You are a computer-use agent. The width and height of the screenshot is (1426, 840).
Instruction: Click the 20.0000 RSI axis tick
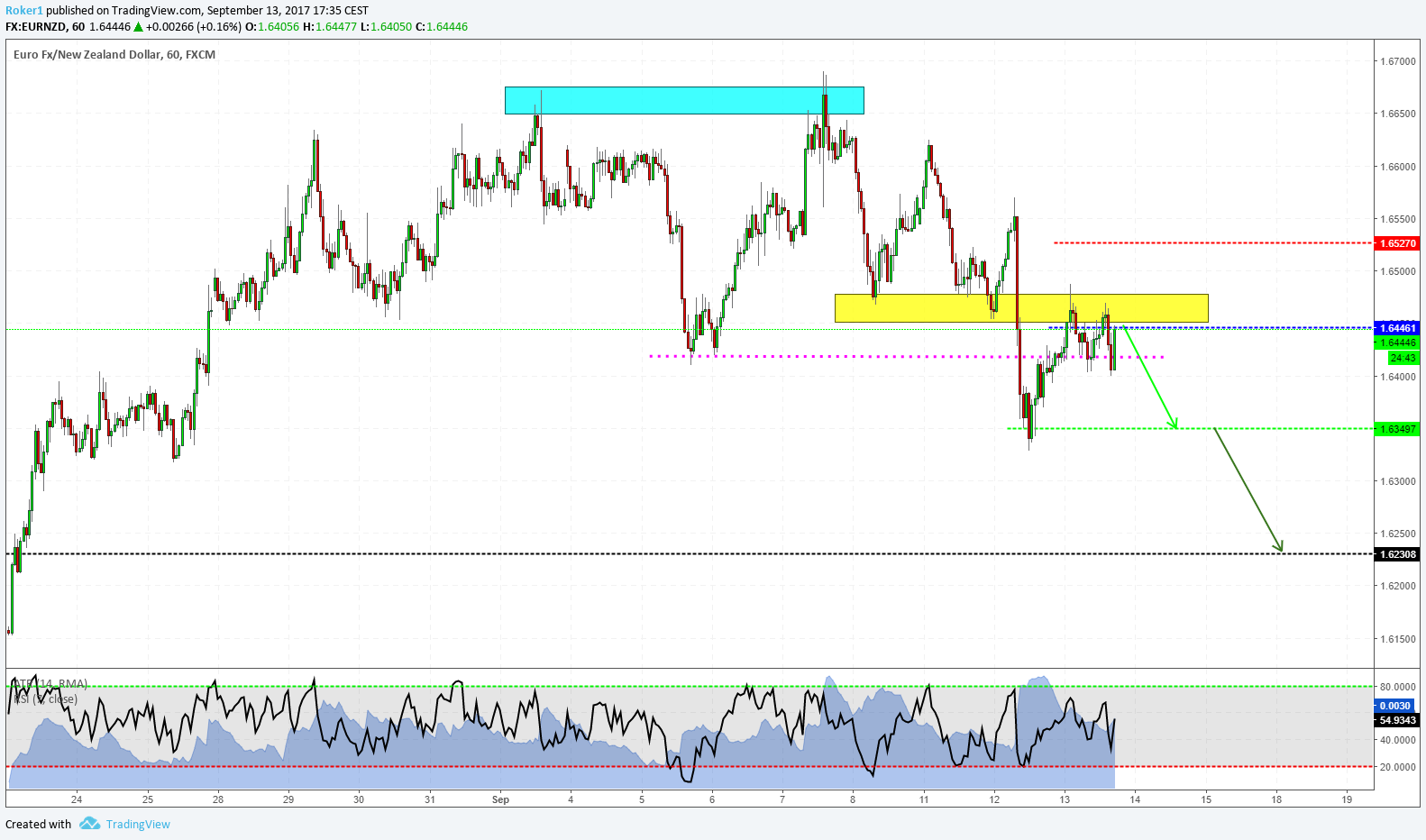[1397, 767]
